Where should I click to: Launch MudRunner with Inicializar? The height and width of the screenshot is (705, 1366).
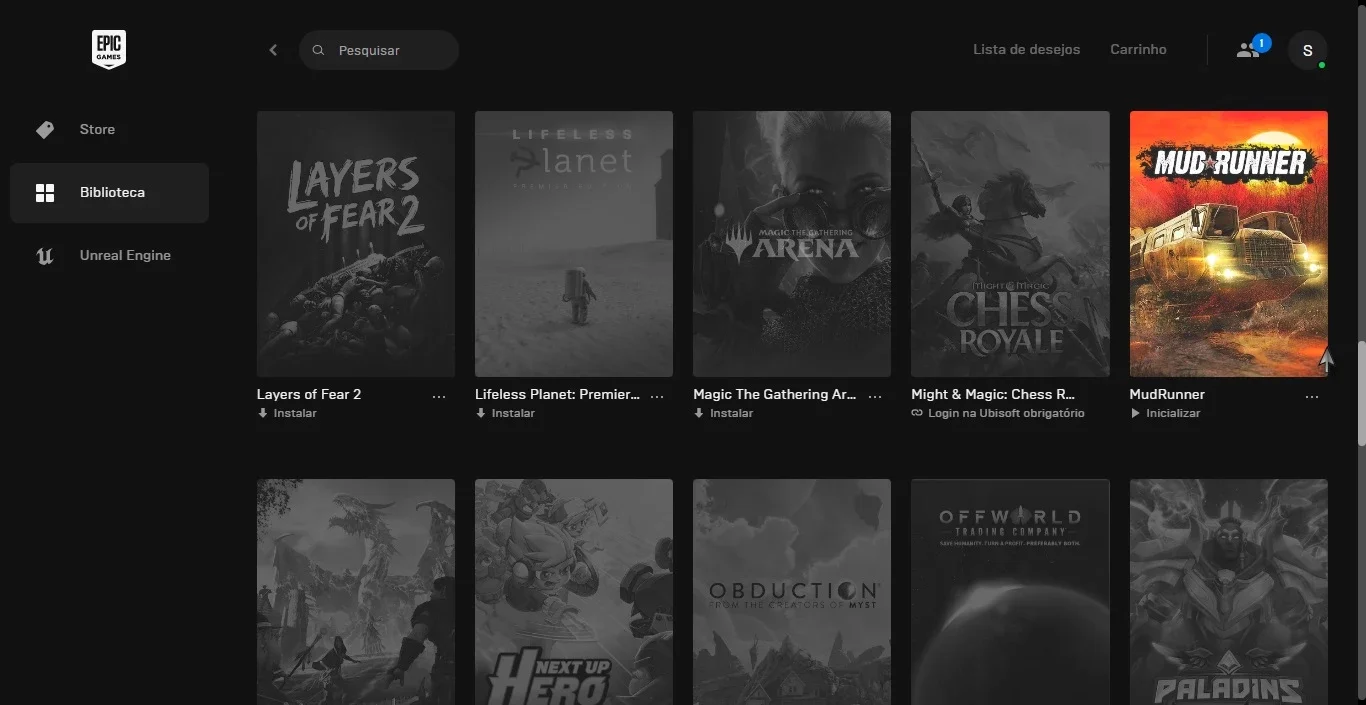coord(1165,413)
